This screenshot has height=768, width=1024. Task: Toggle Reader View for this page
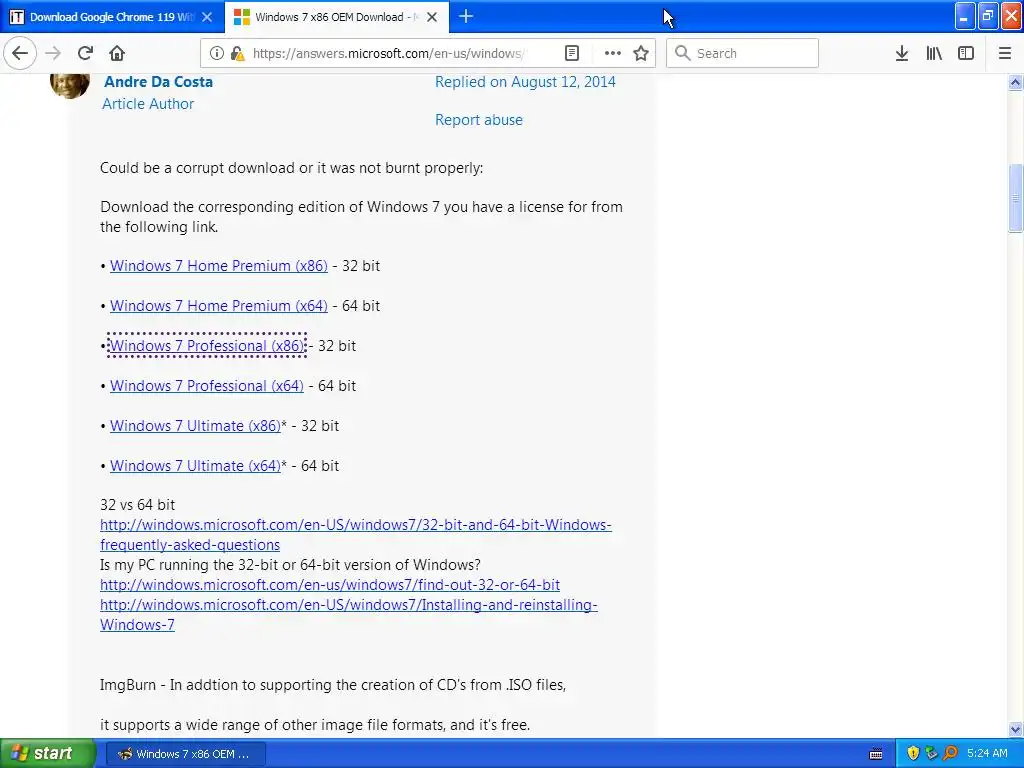click(x=571, y=53)
